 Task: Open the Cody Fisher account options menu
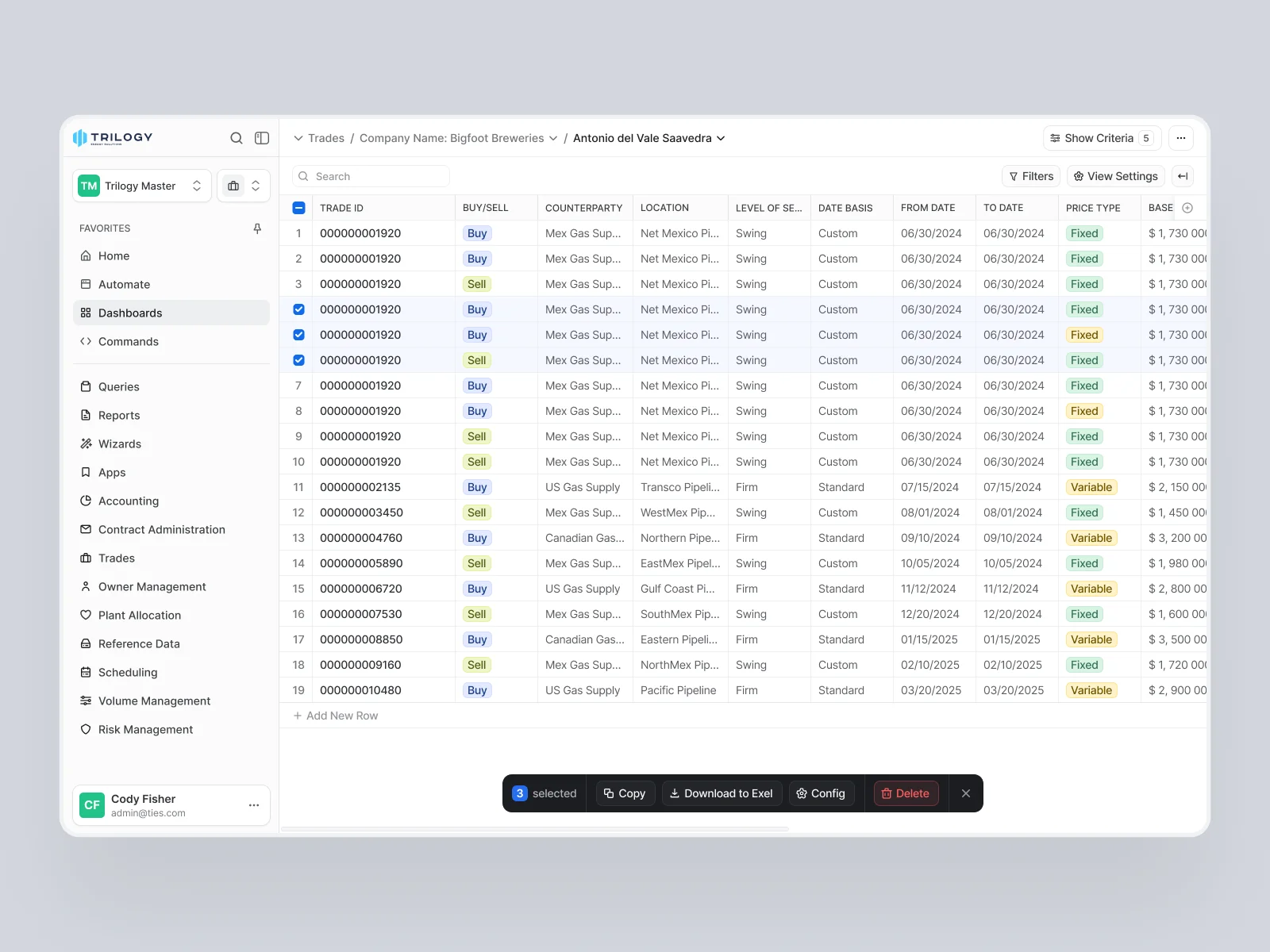tap(254, 805)
